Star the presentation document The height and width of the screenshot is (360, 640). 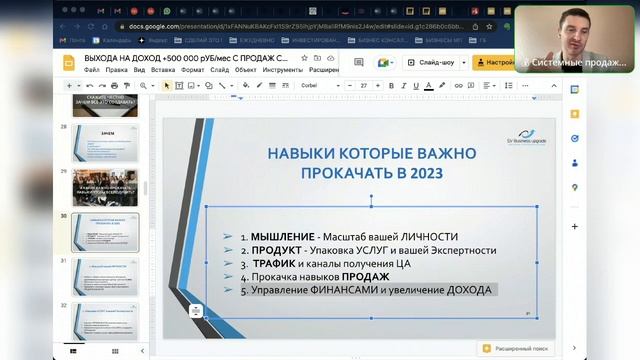tap(304, 58)
